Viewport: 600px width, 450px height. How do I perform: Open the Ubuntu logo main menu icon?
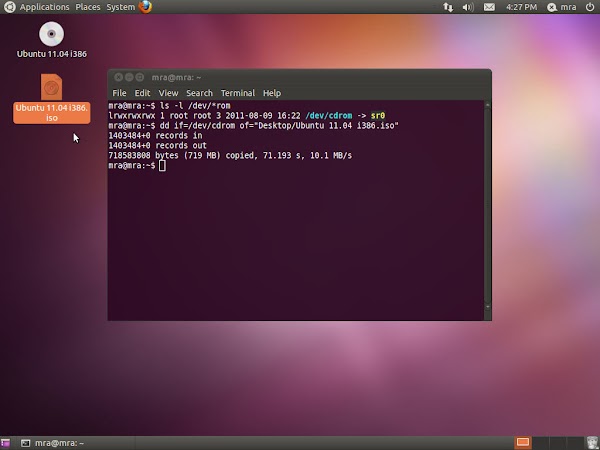9,7
